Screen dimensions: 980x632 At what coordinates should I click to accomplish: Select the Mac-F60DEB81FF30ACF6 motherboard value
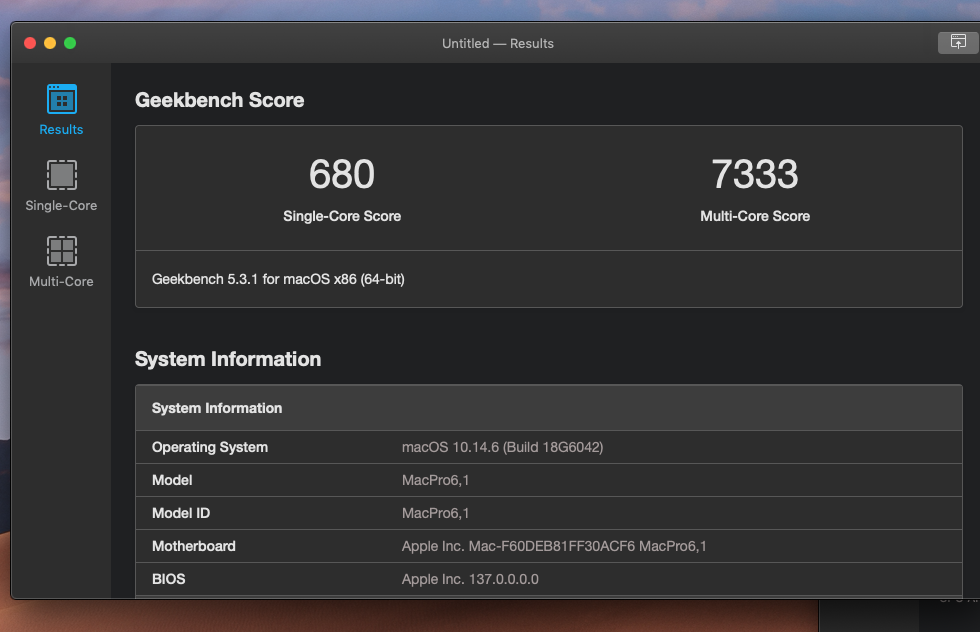click(x=554, y=546)
